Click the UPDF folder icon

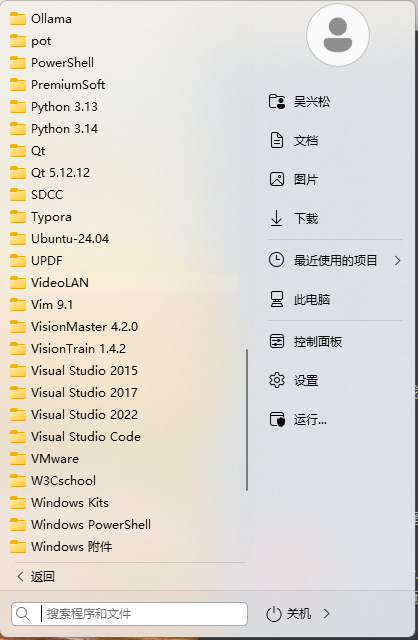pyautogui.click(x=18, y=261)
